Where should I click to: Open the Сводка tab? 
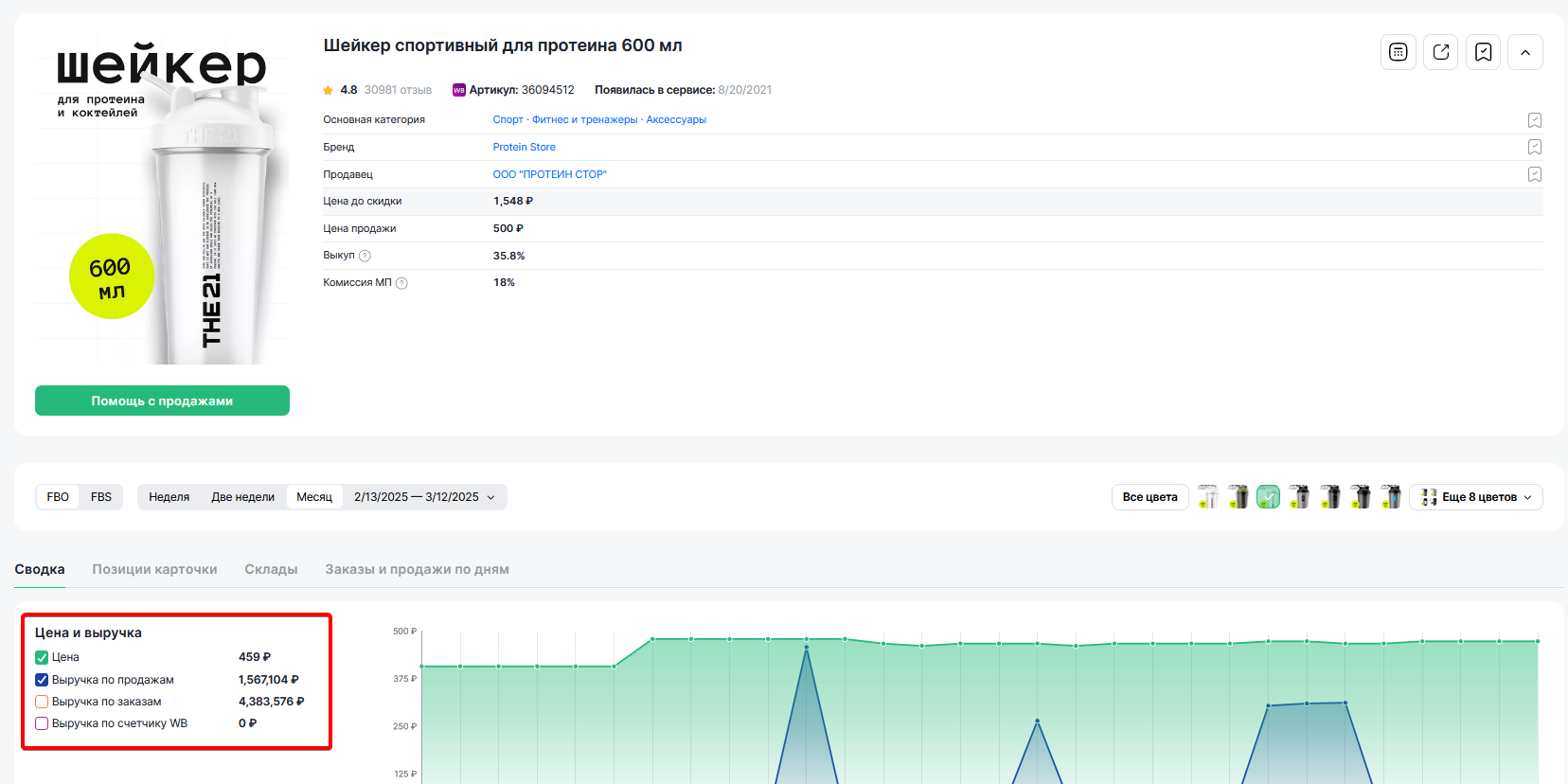(40, 569)
